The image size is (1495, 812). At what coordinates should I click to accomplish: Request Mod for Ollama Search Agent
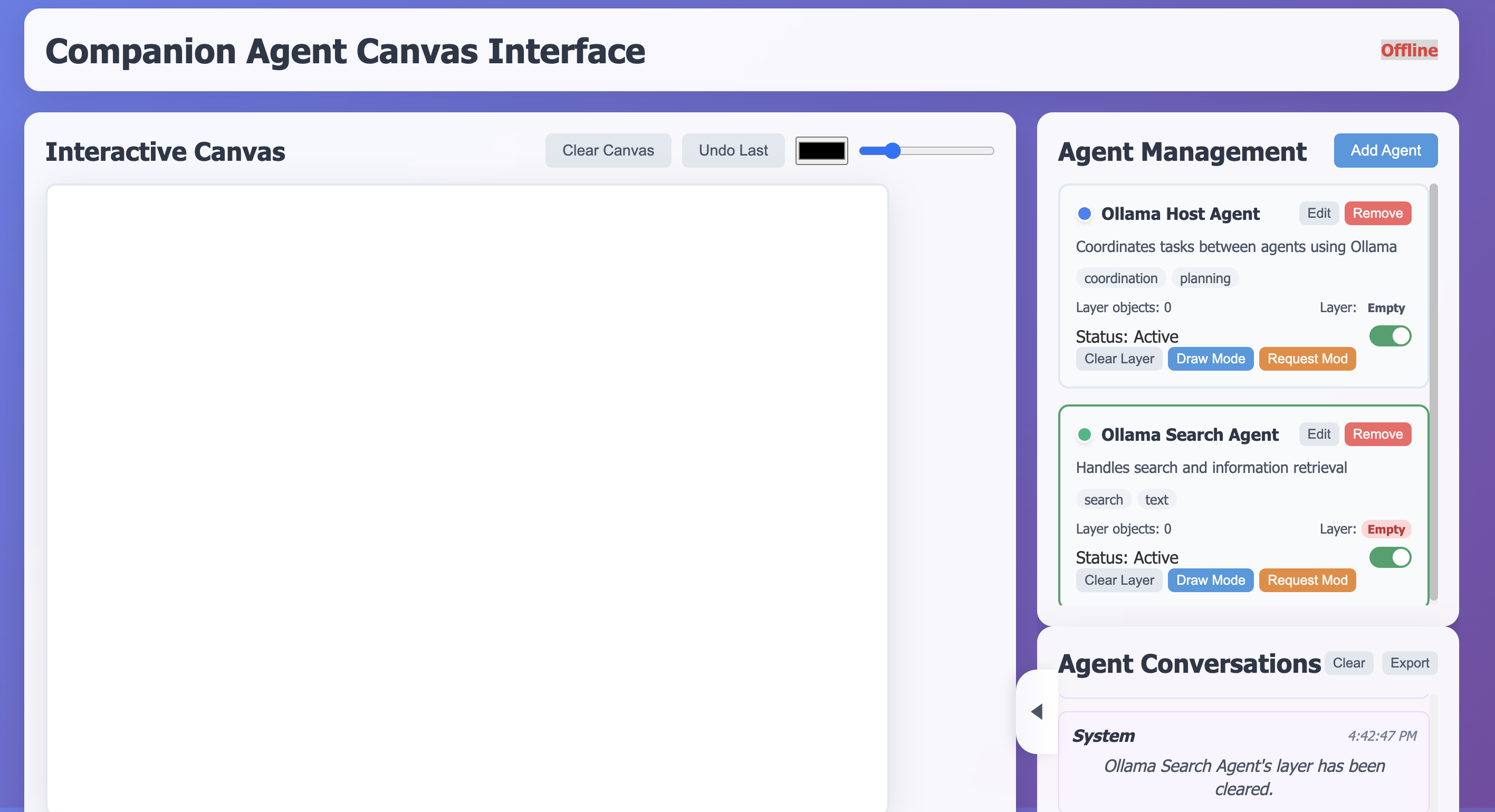[x=1307, y=580]
